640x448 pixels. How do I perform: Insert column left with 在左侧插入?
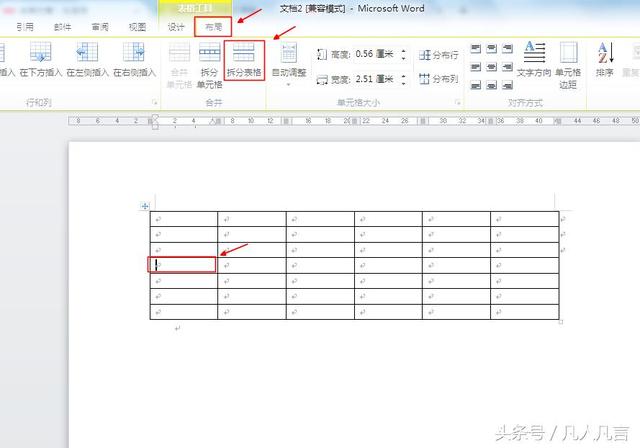pos(87,60)
